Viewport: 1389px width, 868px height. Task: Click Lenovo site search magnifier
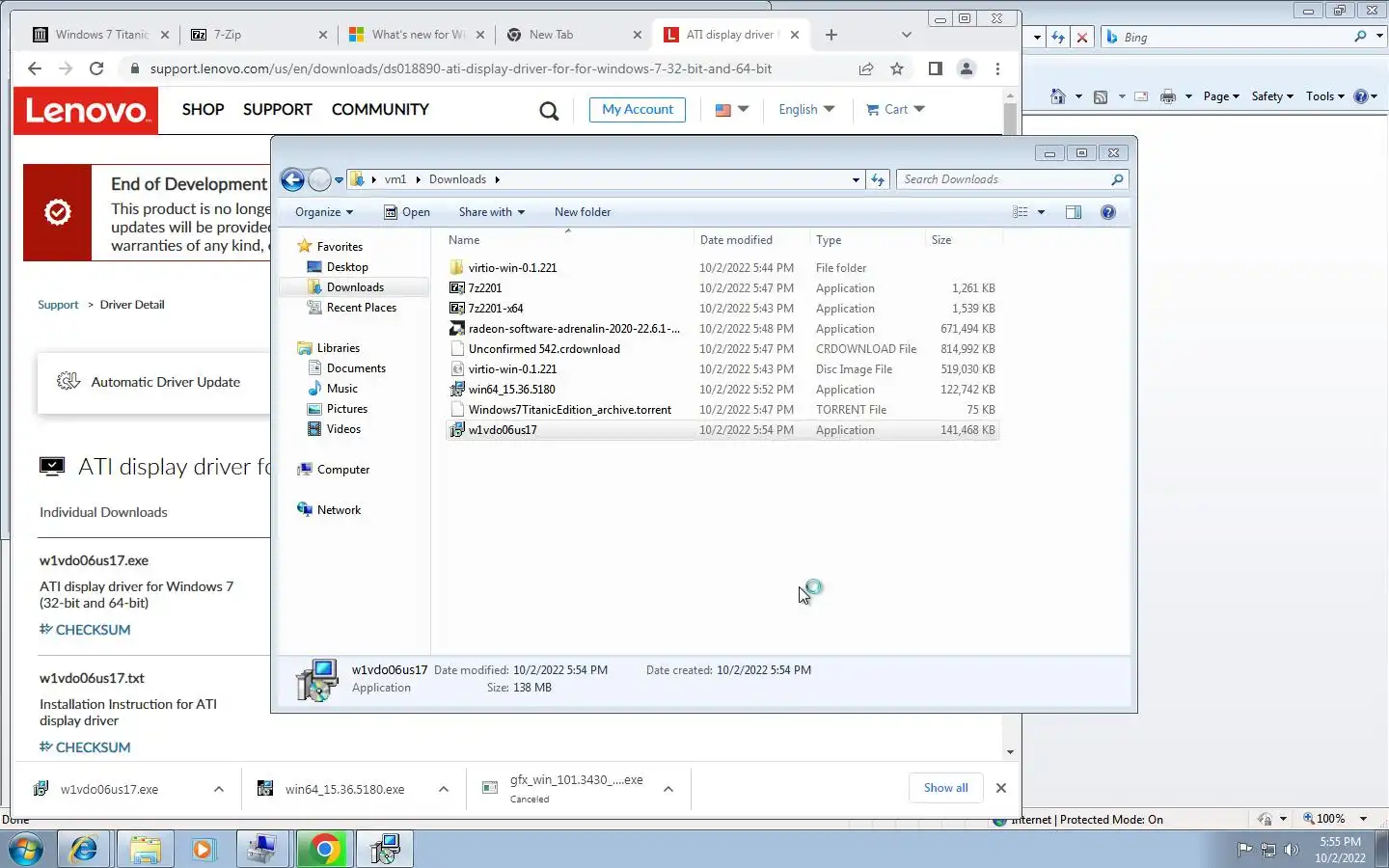pyautogui.click(x=549, y=111)
